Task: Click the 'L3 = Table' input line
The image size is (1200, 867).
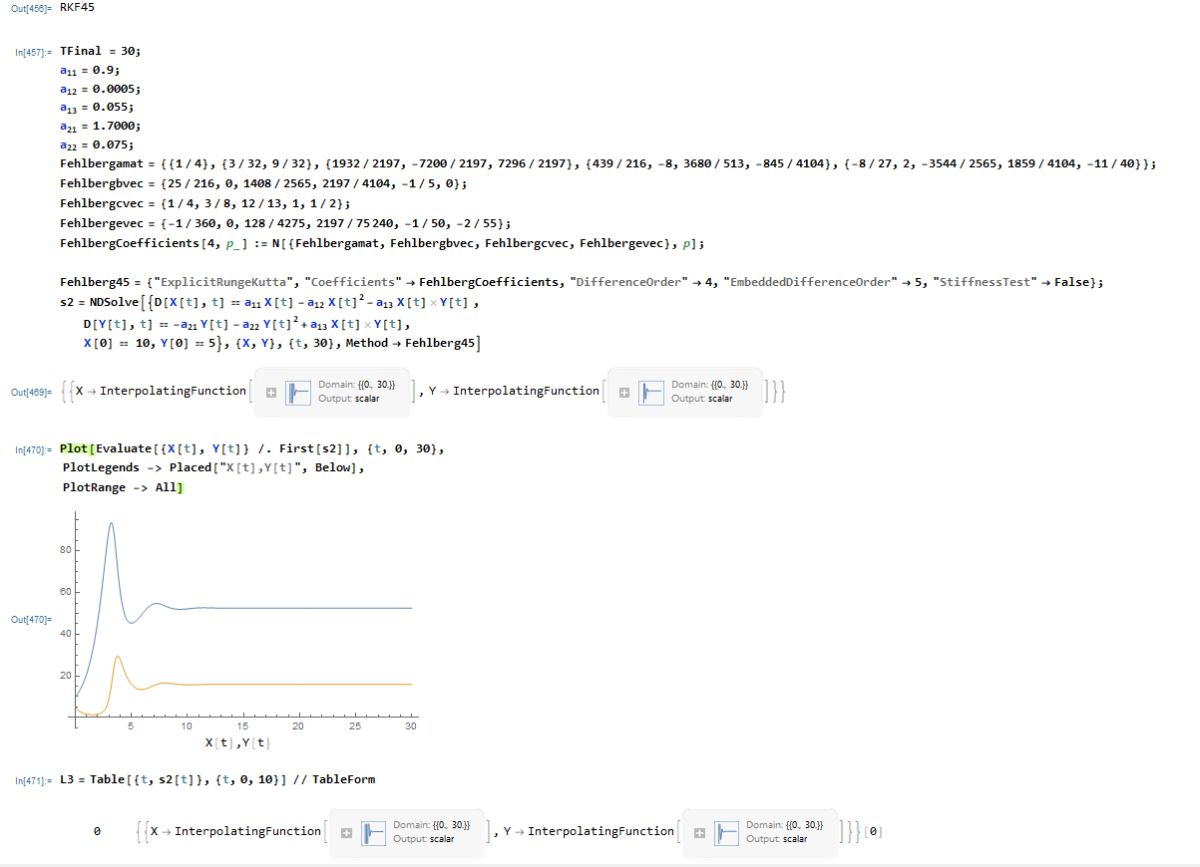Action: coord(217,779)
